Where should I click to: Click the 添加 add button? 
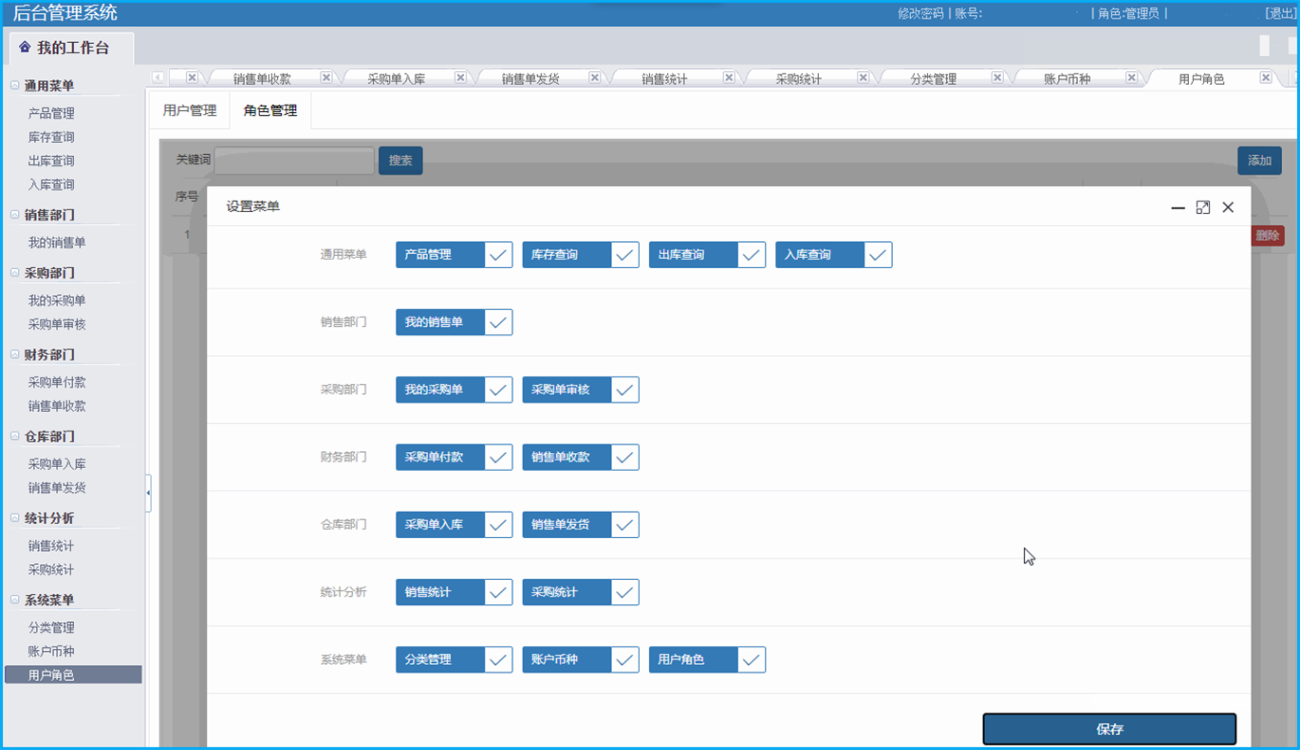[1259, 160]
